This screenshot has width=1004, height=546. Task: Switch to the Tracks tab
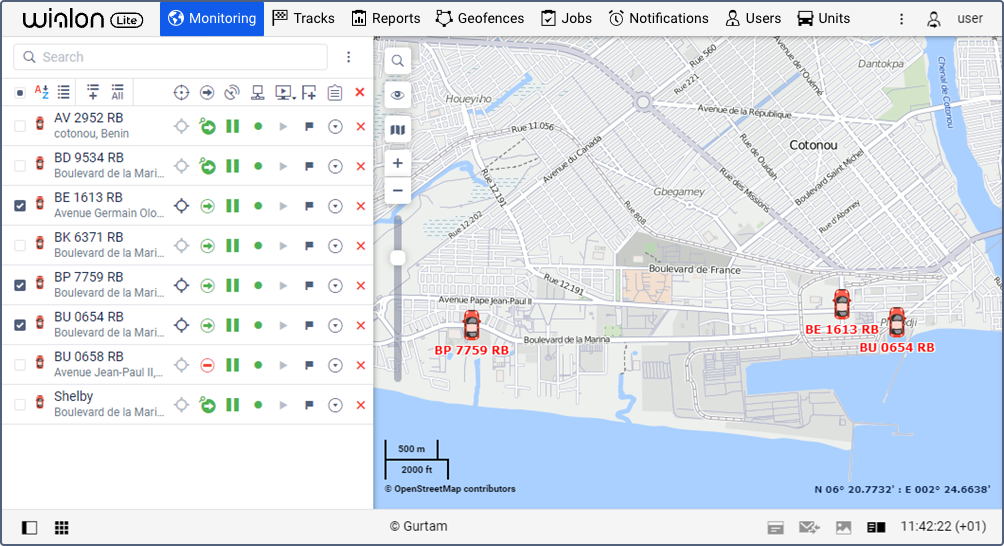[x=304, y=18]
